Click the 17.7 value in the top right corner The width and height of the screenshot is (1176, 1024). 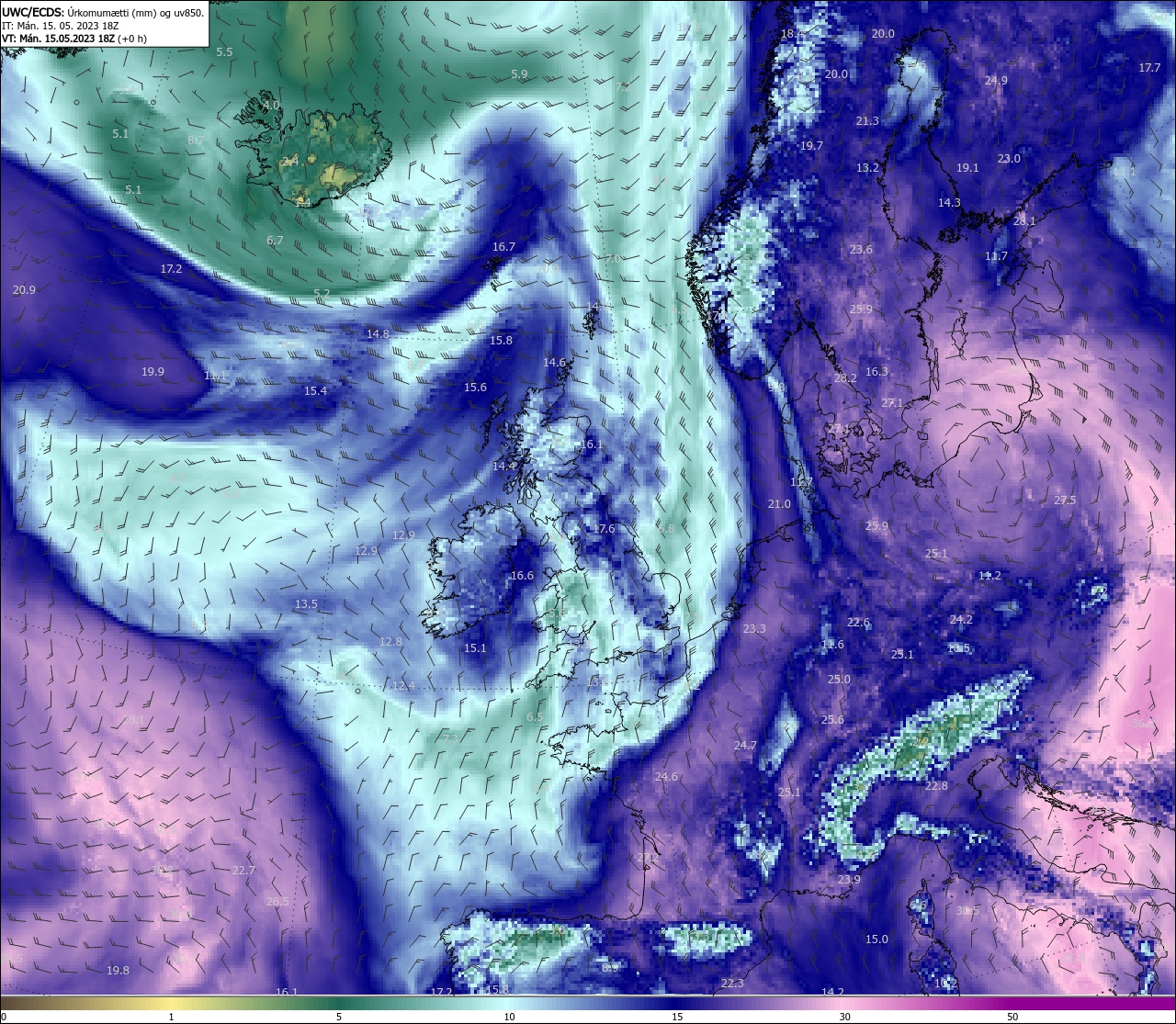pyautogui.click(x=1149, y=68)
